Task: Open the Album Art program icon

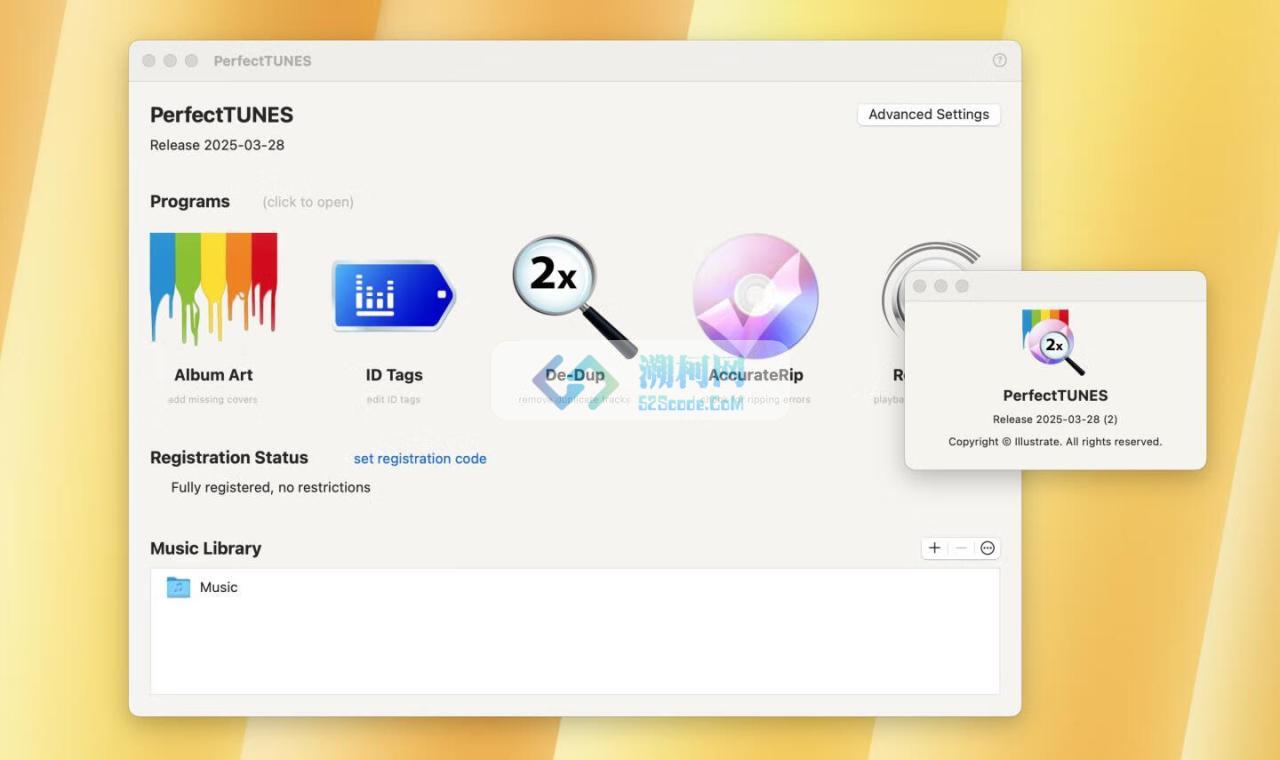Action: pyautogui.click(x=213, y=289)
